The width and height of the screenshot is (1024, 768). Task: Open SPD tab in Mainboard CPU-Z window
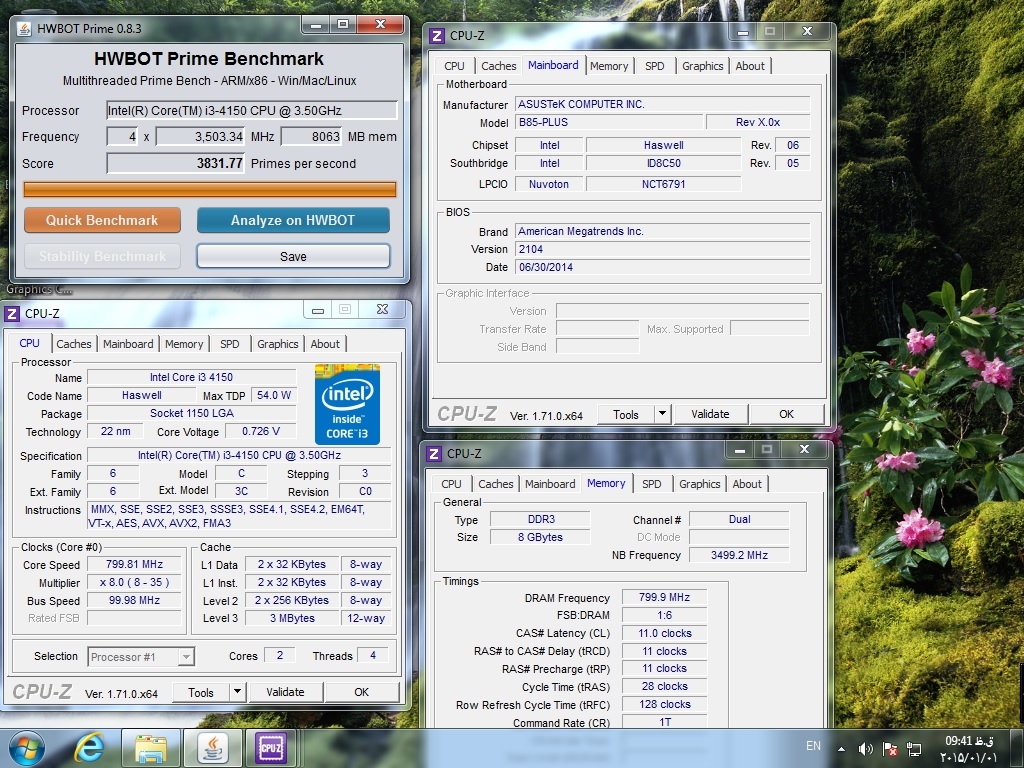[654, 66]
